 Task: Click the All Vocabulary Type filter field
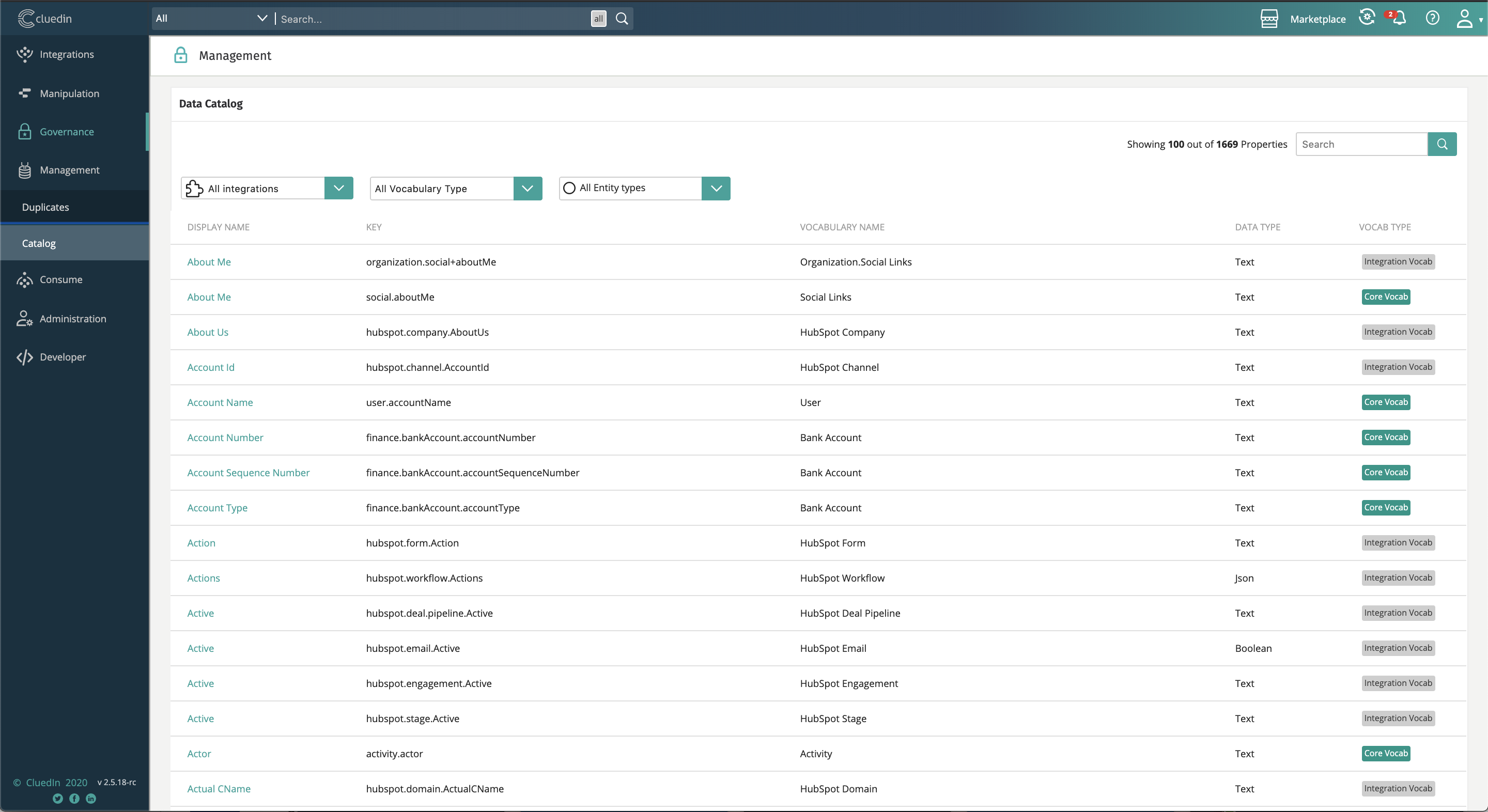[x=442, y=188]
